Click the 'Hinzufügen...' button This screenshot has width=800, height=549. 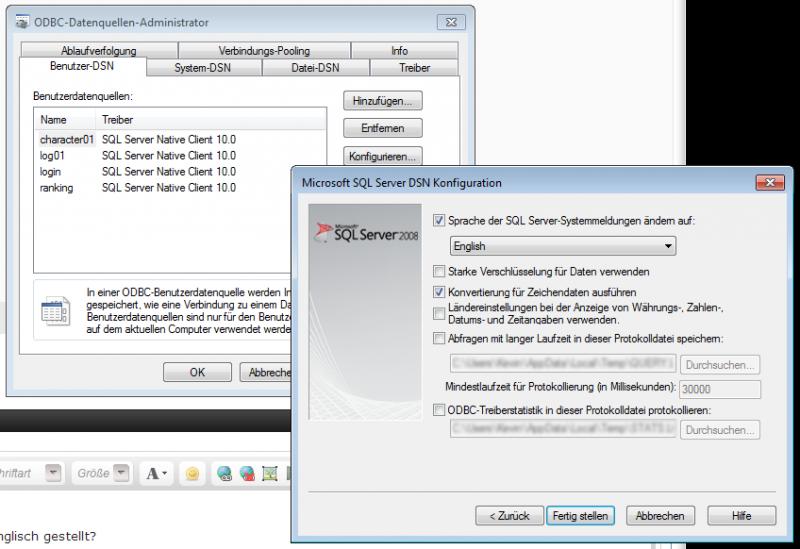pos(384,102)
